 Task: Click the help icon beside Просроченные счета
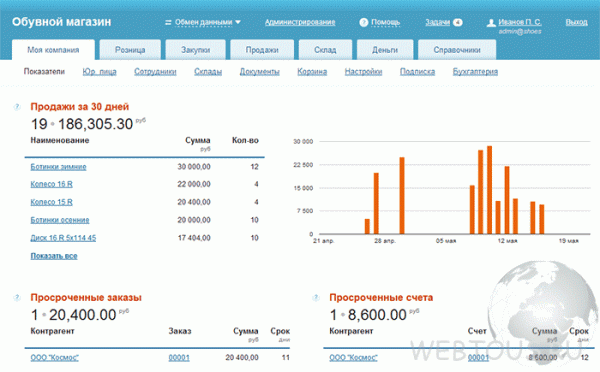pyautogui.click(x=316, y=297)
